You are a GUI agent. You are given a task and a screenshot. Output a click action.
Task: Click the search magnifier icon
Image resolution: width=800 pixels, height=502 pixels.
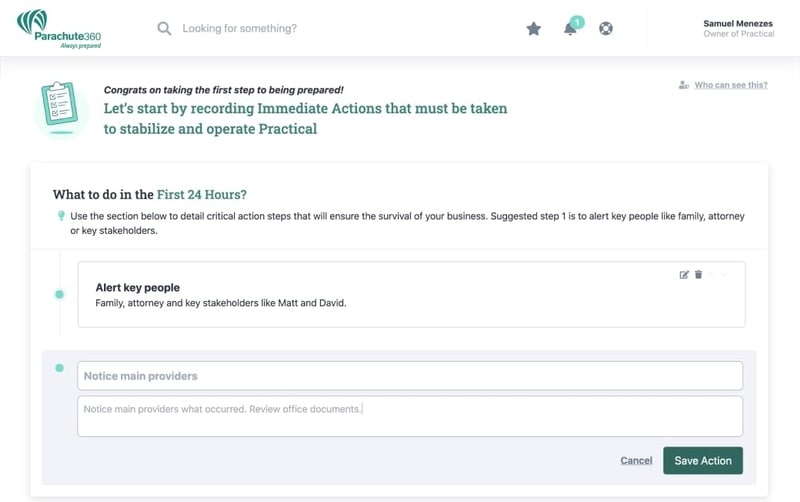coord(164,29)
